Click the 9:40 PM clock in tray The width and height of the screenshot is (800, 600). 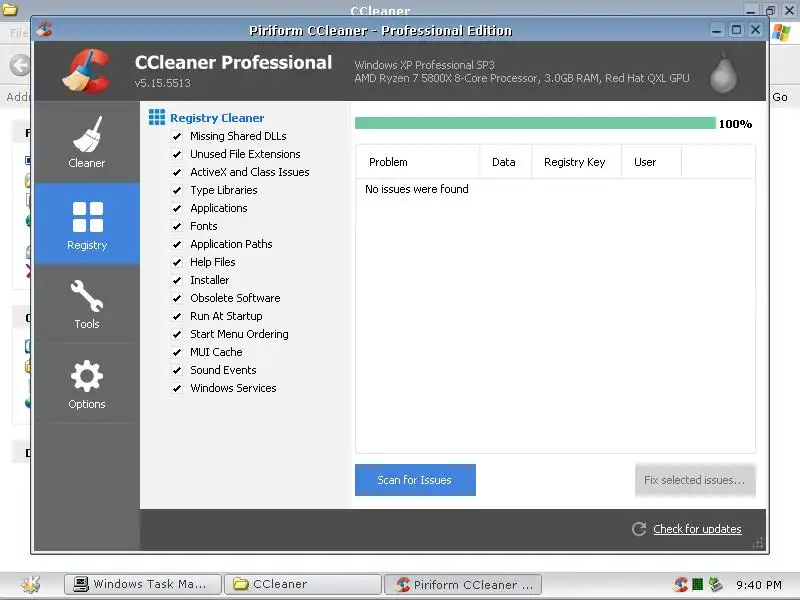pyautogui.click(x=759, y=585)
